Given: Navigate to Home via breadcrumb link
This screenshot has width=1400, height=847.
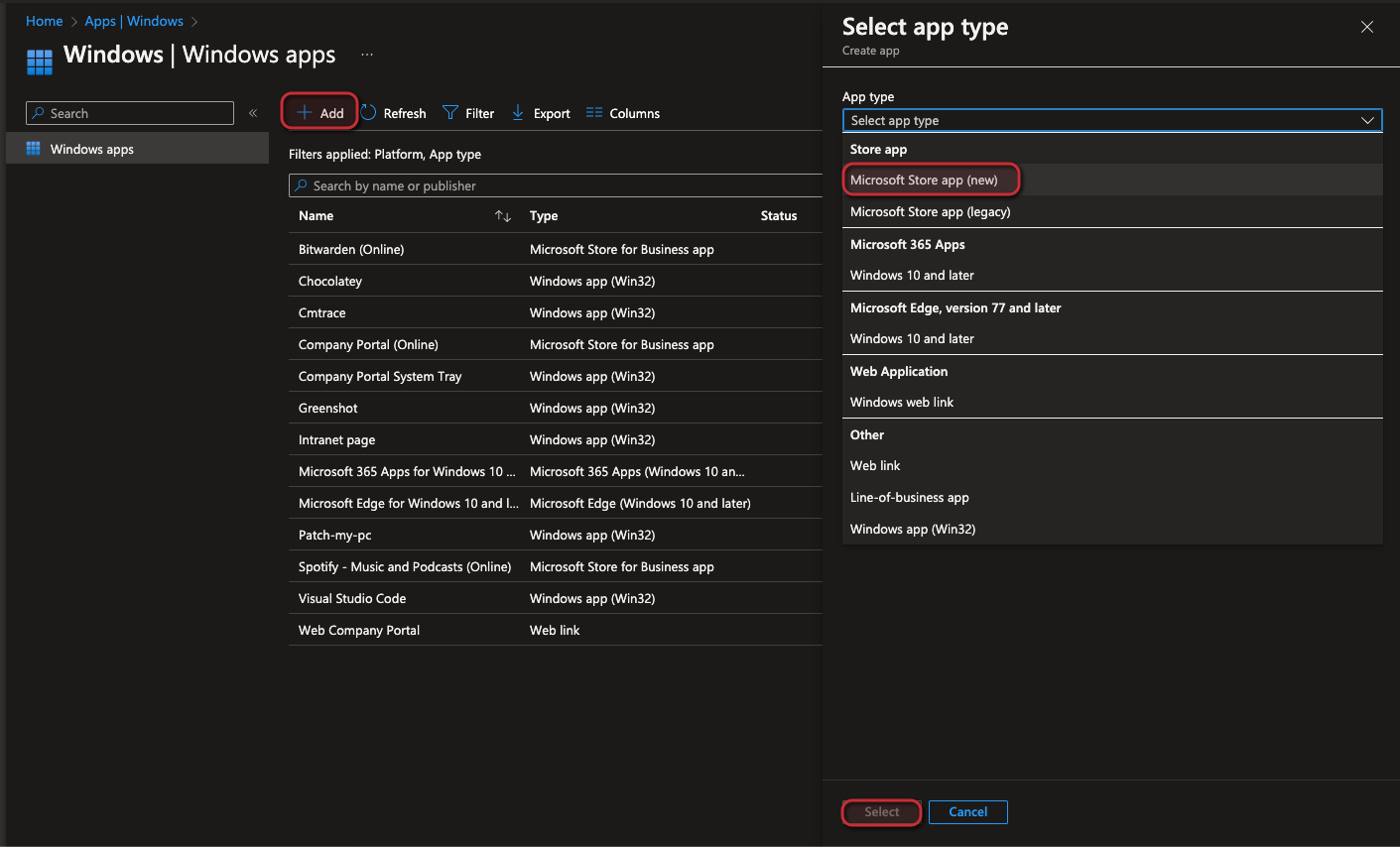Looking at the screenshot, I should [x=44, y=20].
